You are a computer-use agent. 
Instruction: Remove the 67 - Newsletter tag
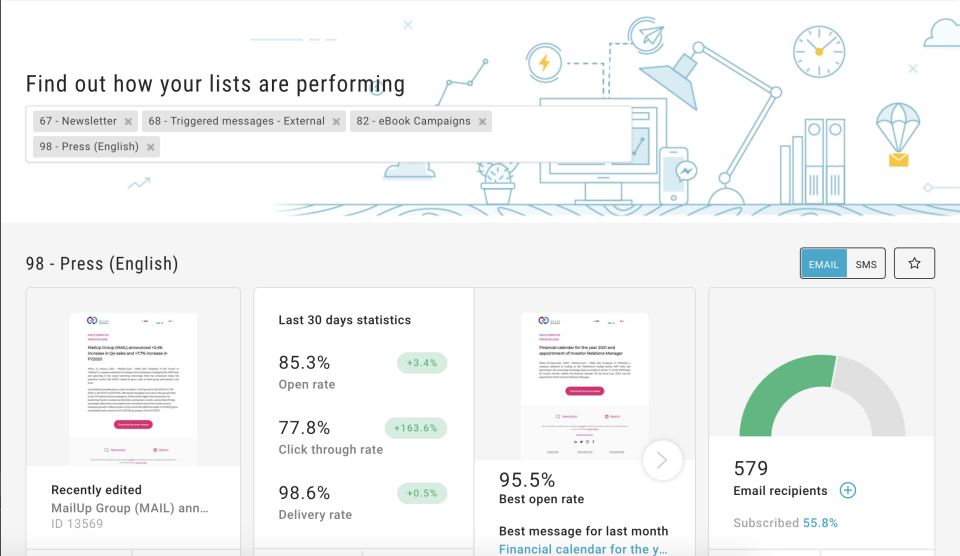(128, 122)
